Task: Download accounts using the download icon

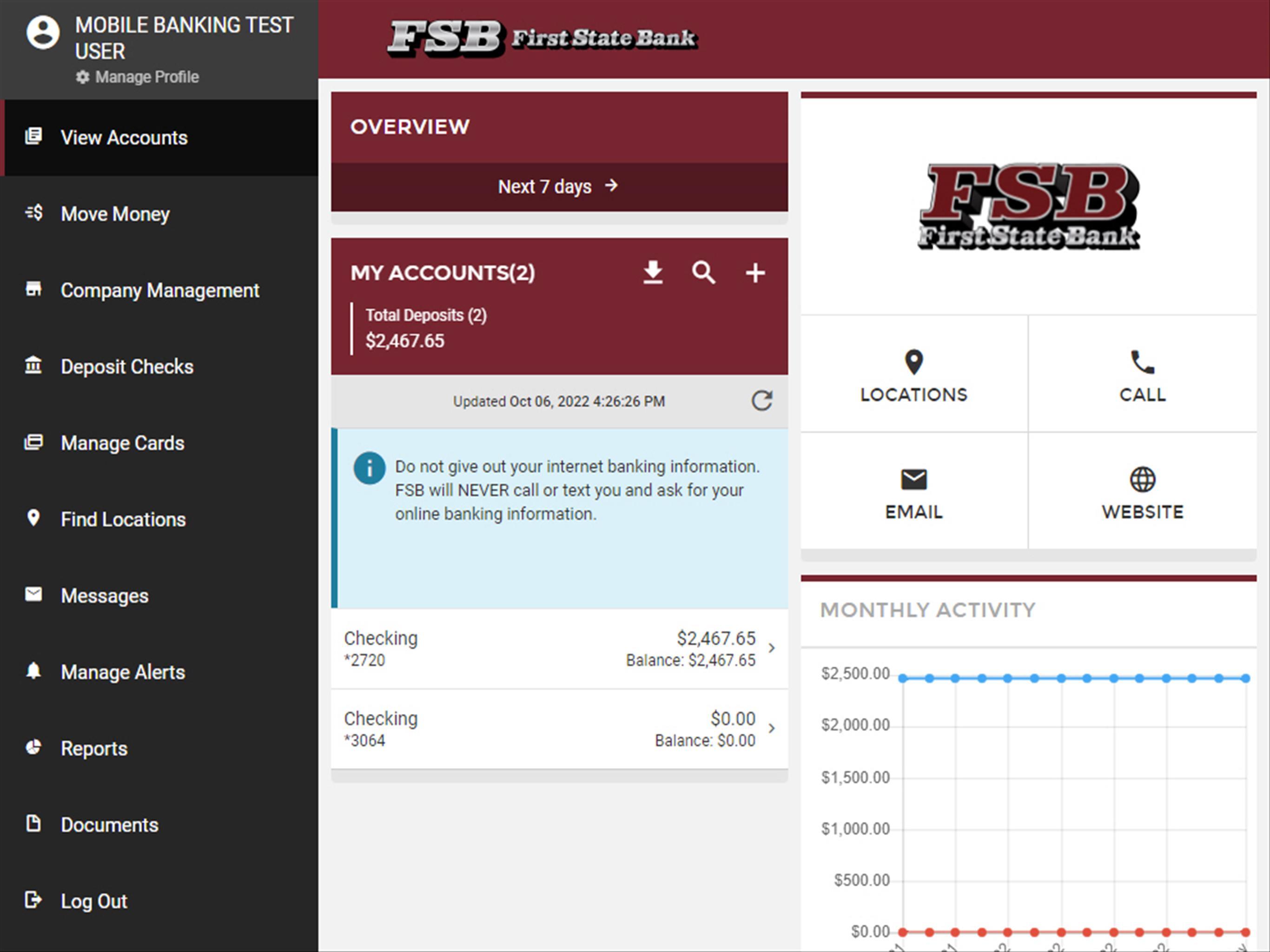Action: [653, 272]
